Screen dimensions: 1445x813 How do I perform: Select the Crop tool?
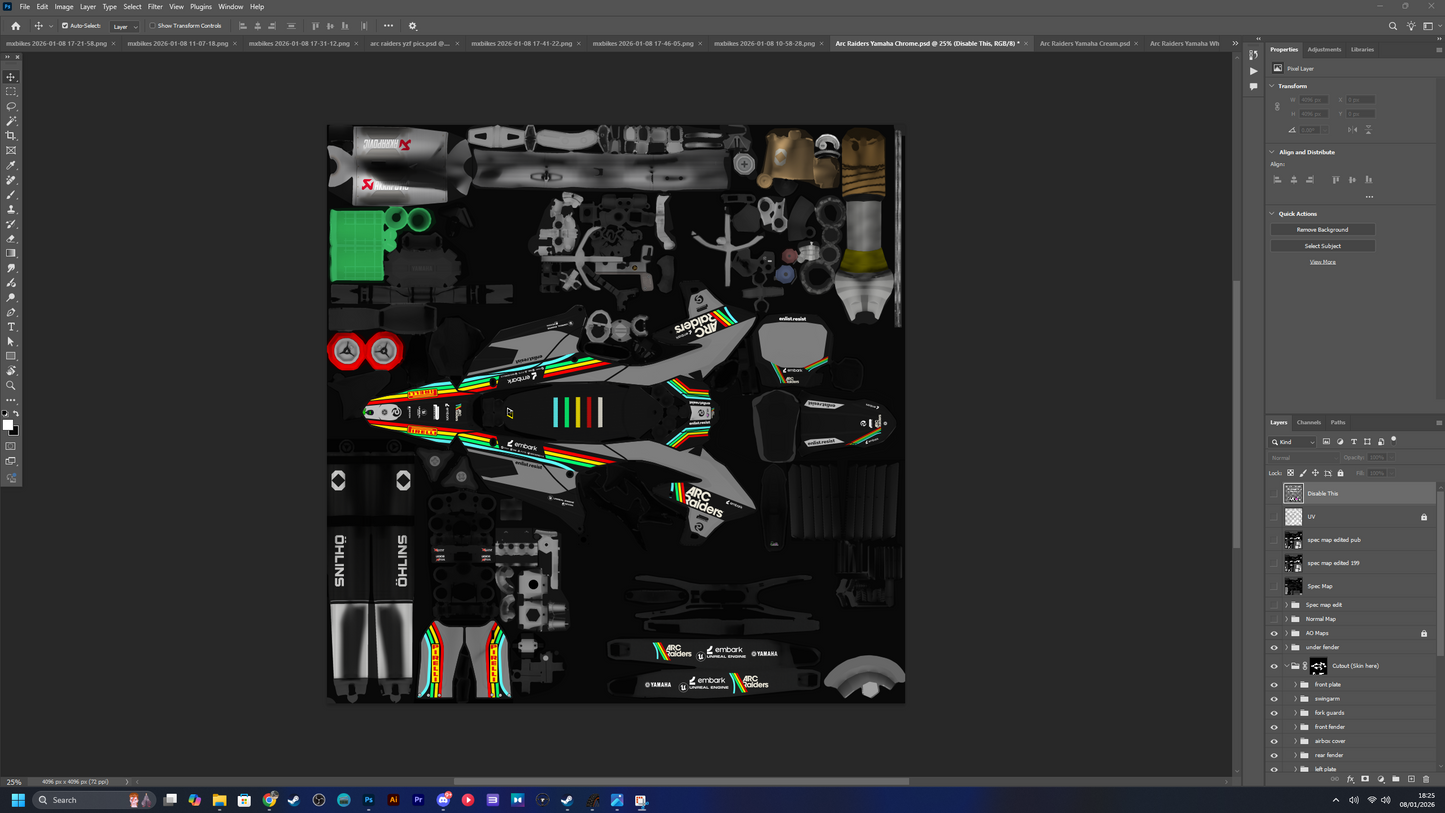click(11, 136)
